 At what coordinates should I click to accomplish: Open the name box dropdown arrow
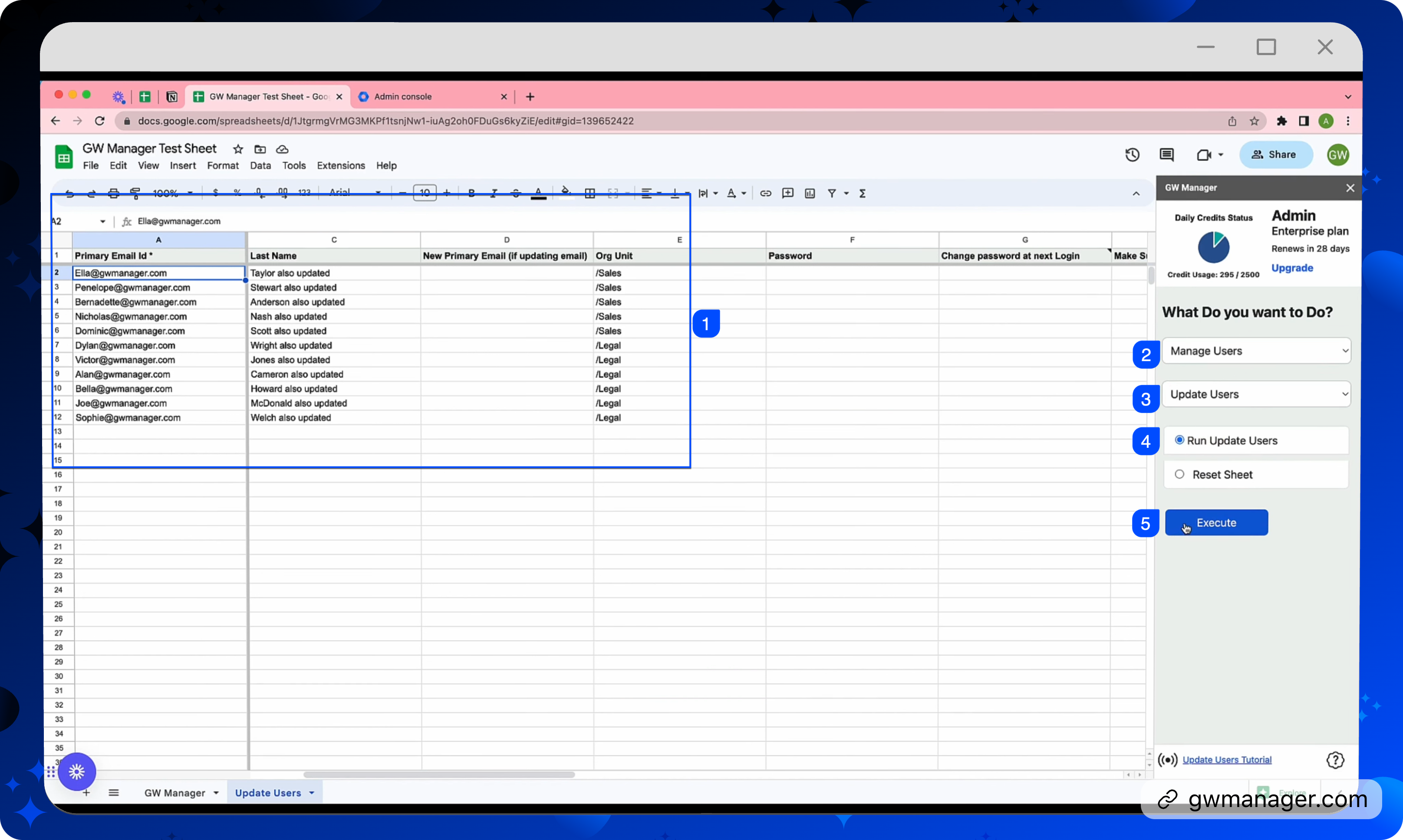tap(102, 221)
